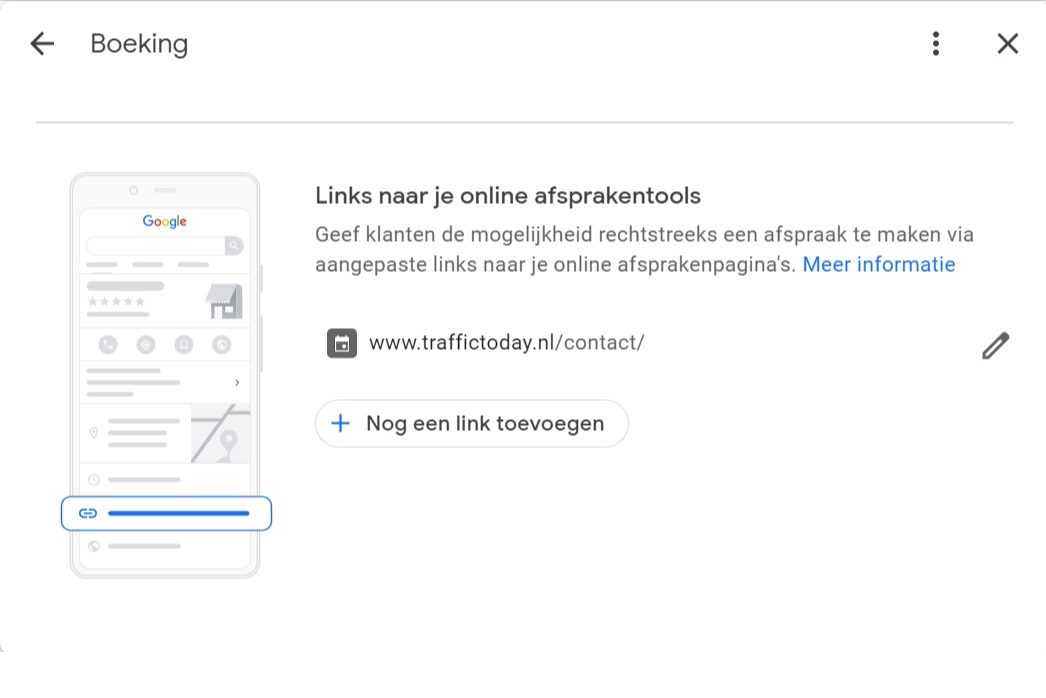Viewport: 1046px width, 698px height.
Task: Click the star rating row in the illustration
Action: tap(116, 301)
